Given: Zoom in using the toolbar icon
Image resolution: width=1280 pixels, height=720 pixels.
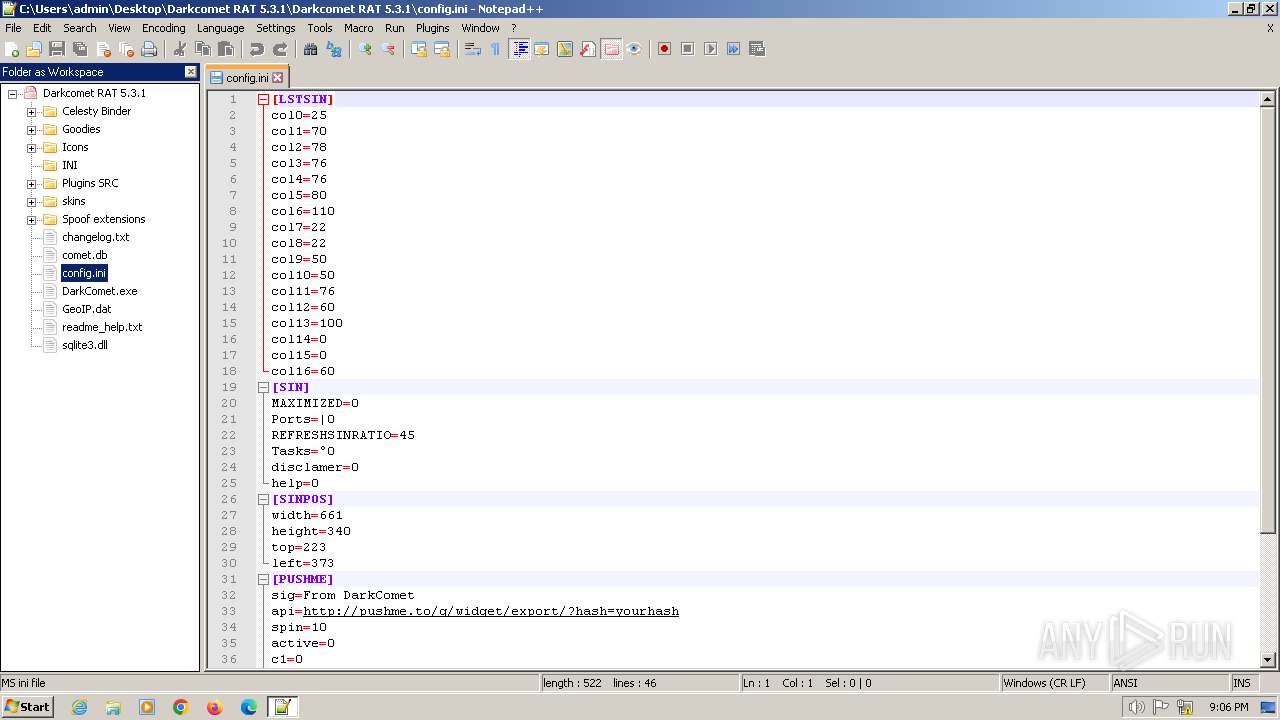Looking at the screenshot, I should [x=365, y=49].
